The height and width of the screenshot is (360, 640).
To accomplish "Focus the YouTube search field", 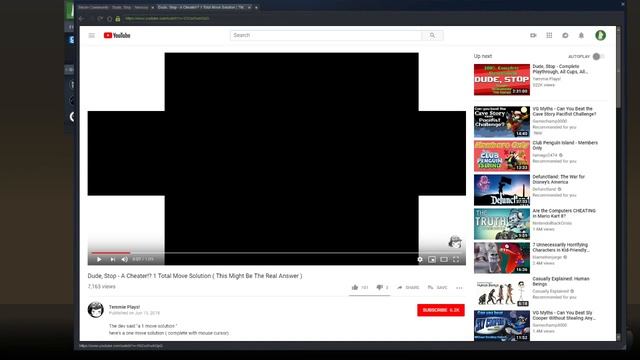I will pos(326,36).
